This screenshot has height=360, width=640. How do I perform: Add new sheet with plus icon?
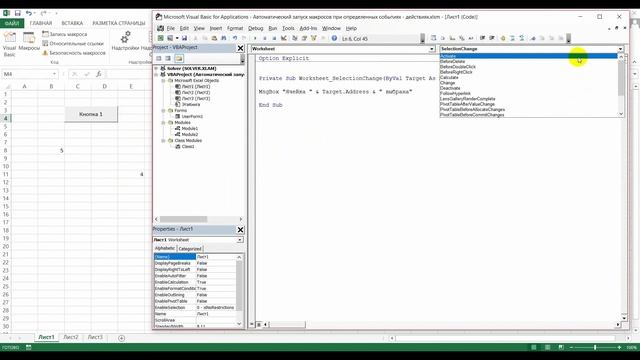(121, 338)
